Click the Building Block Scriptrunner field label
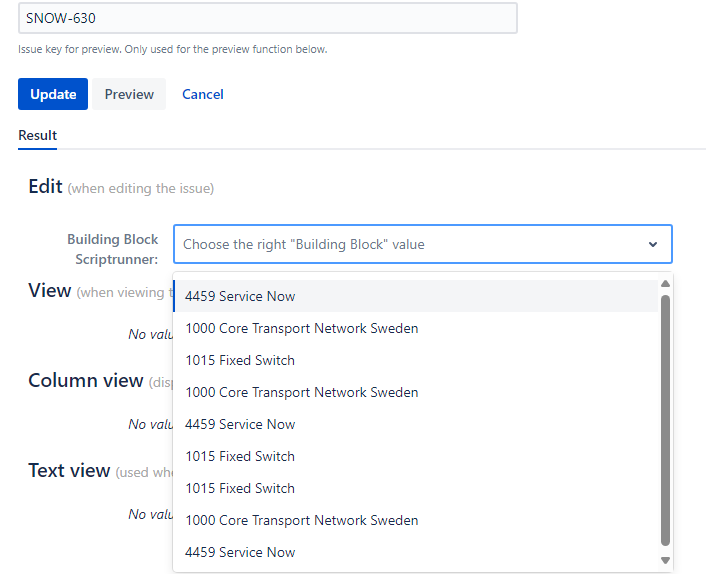706x579 pixels. click(x=113, y=249)
